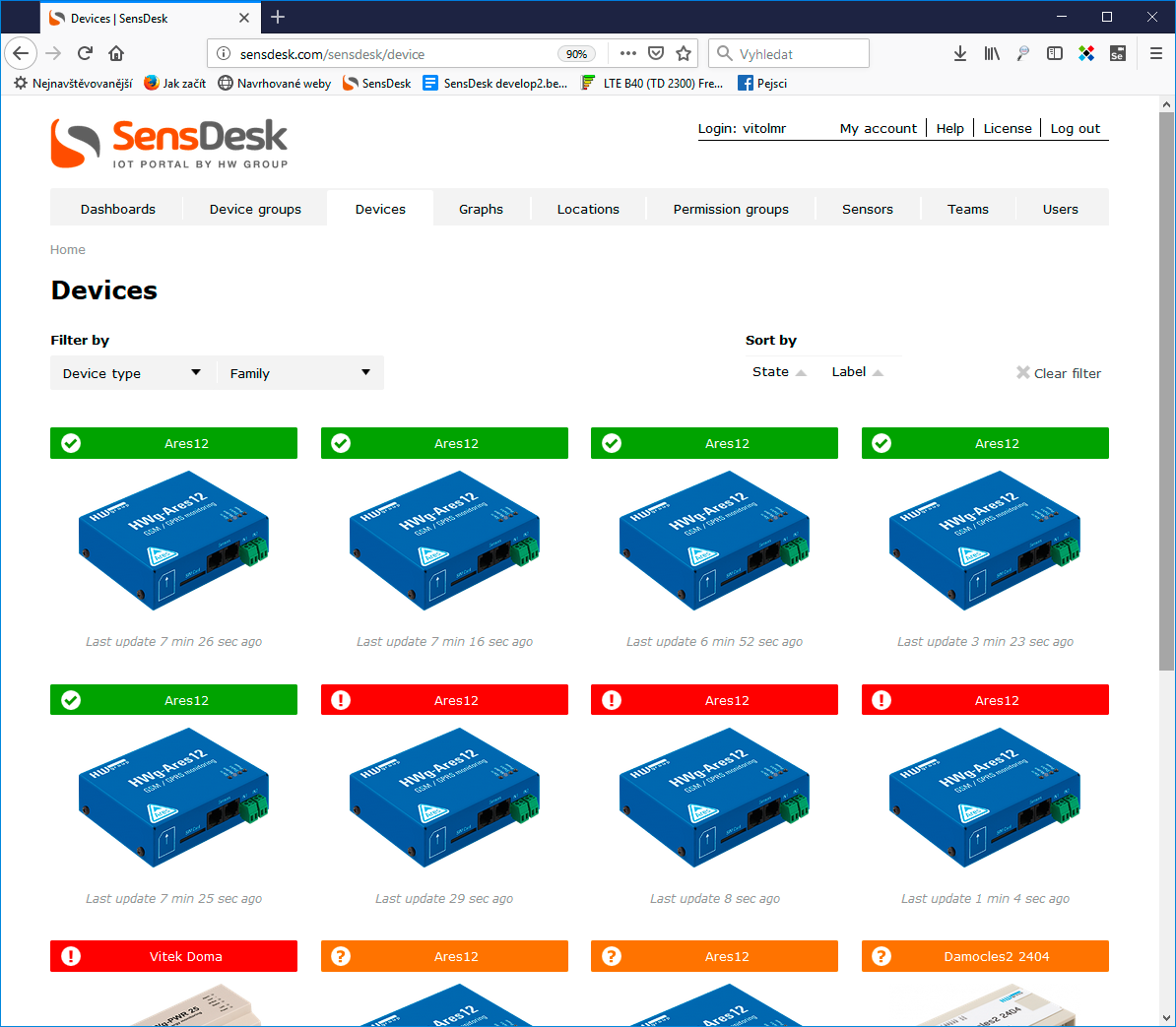Open Ares12 image updated 29 sec ago
1176x1027 pixels.
tap(444, 798)
